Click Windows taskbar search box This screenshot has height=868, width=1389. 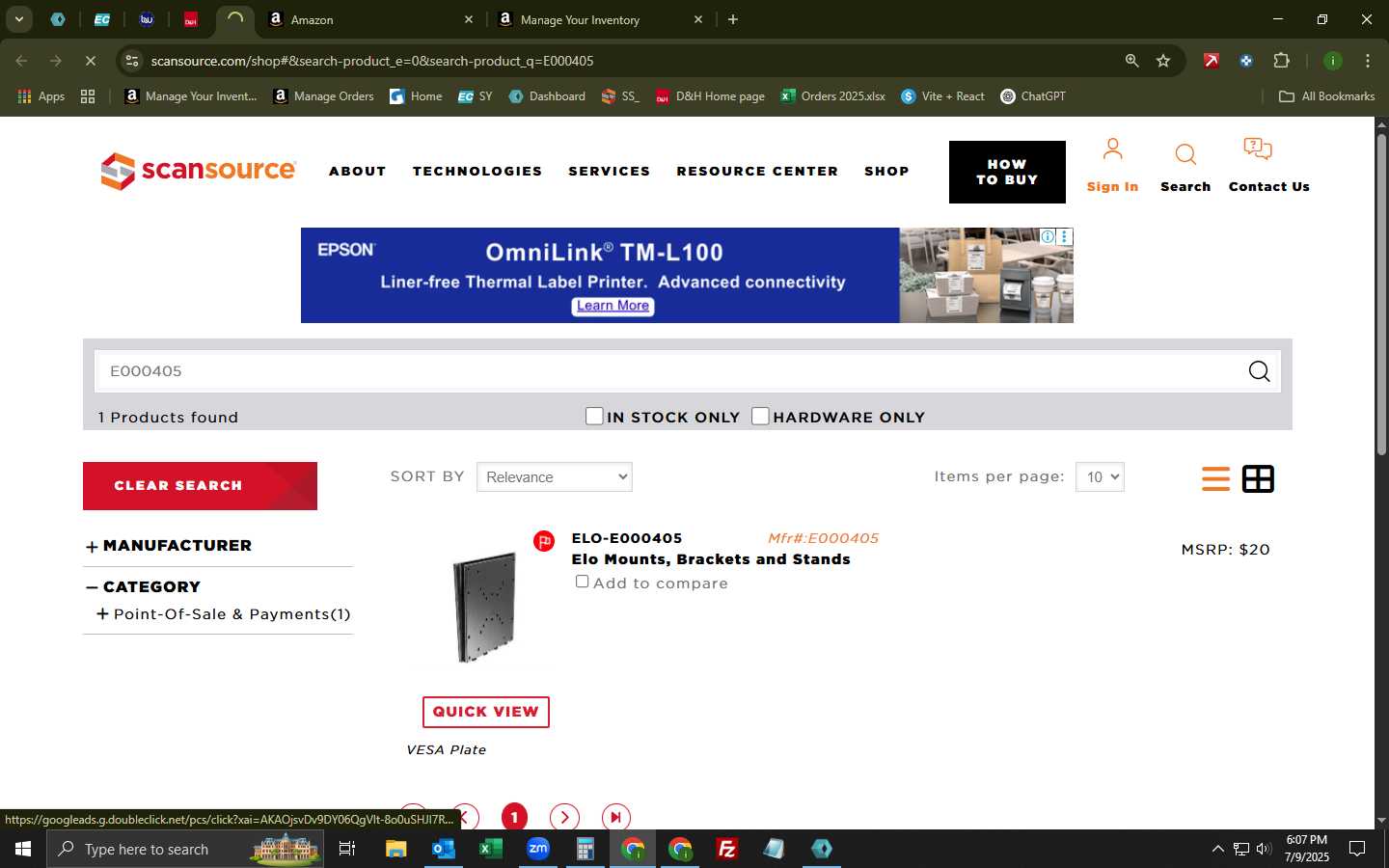pos(185,849)
